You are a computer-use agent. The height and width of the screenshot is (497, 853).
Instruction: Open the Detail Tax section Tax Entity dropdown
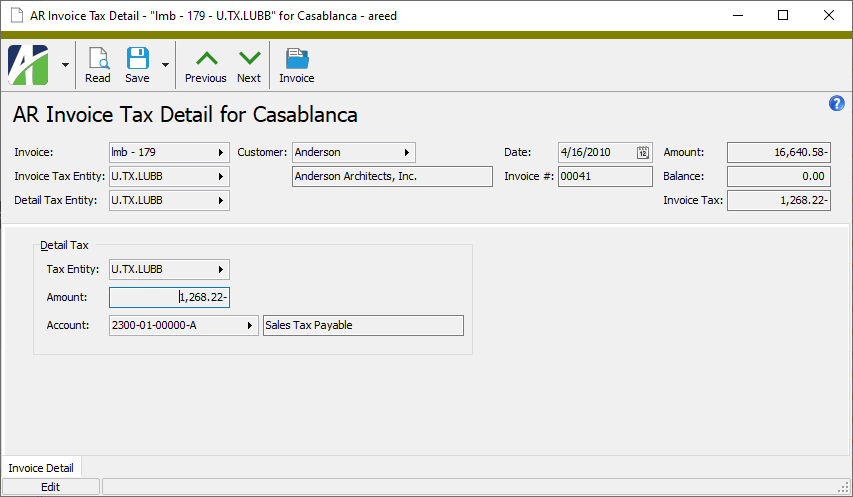(x=220, y=270)
